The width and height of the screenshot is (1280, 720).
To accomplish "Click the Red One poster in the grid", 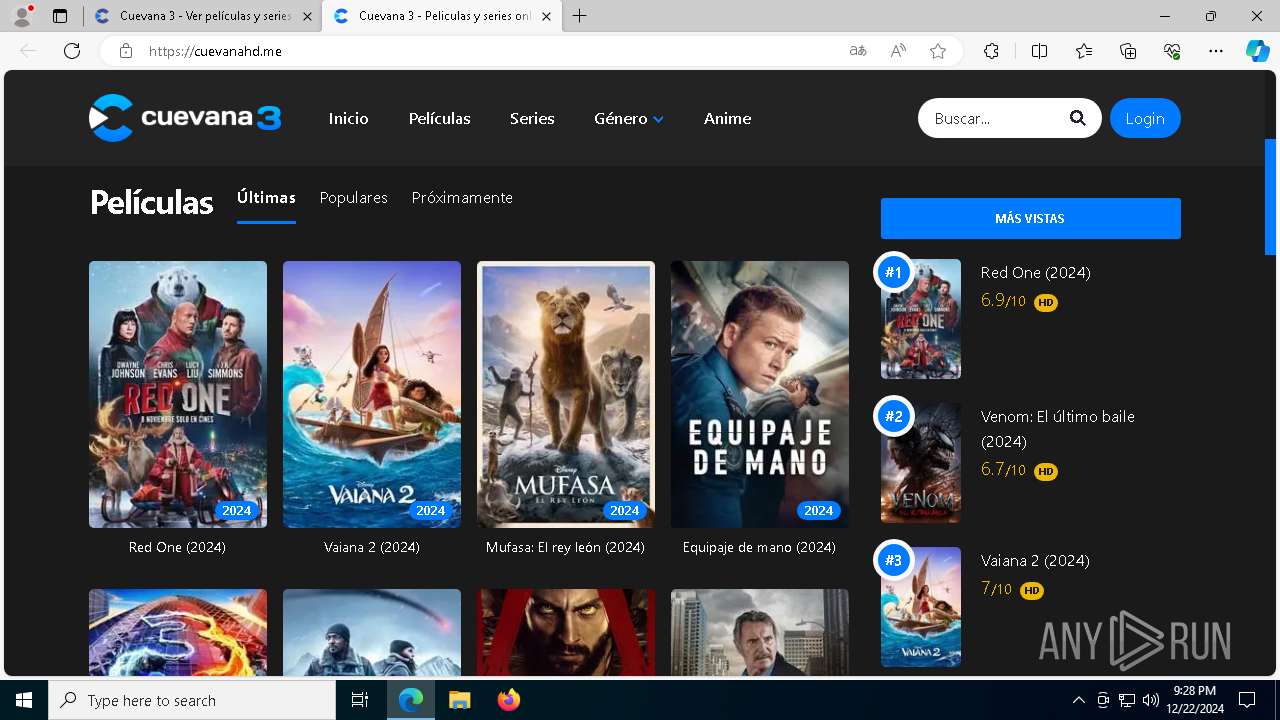I will [178, 394].
